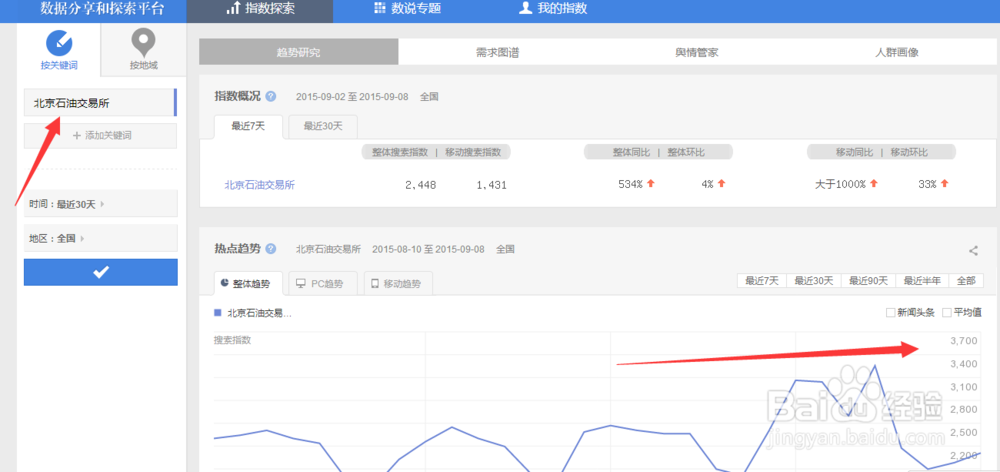Click the grid icon in 数说专题

tap(379, 8)
